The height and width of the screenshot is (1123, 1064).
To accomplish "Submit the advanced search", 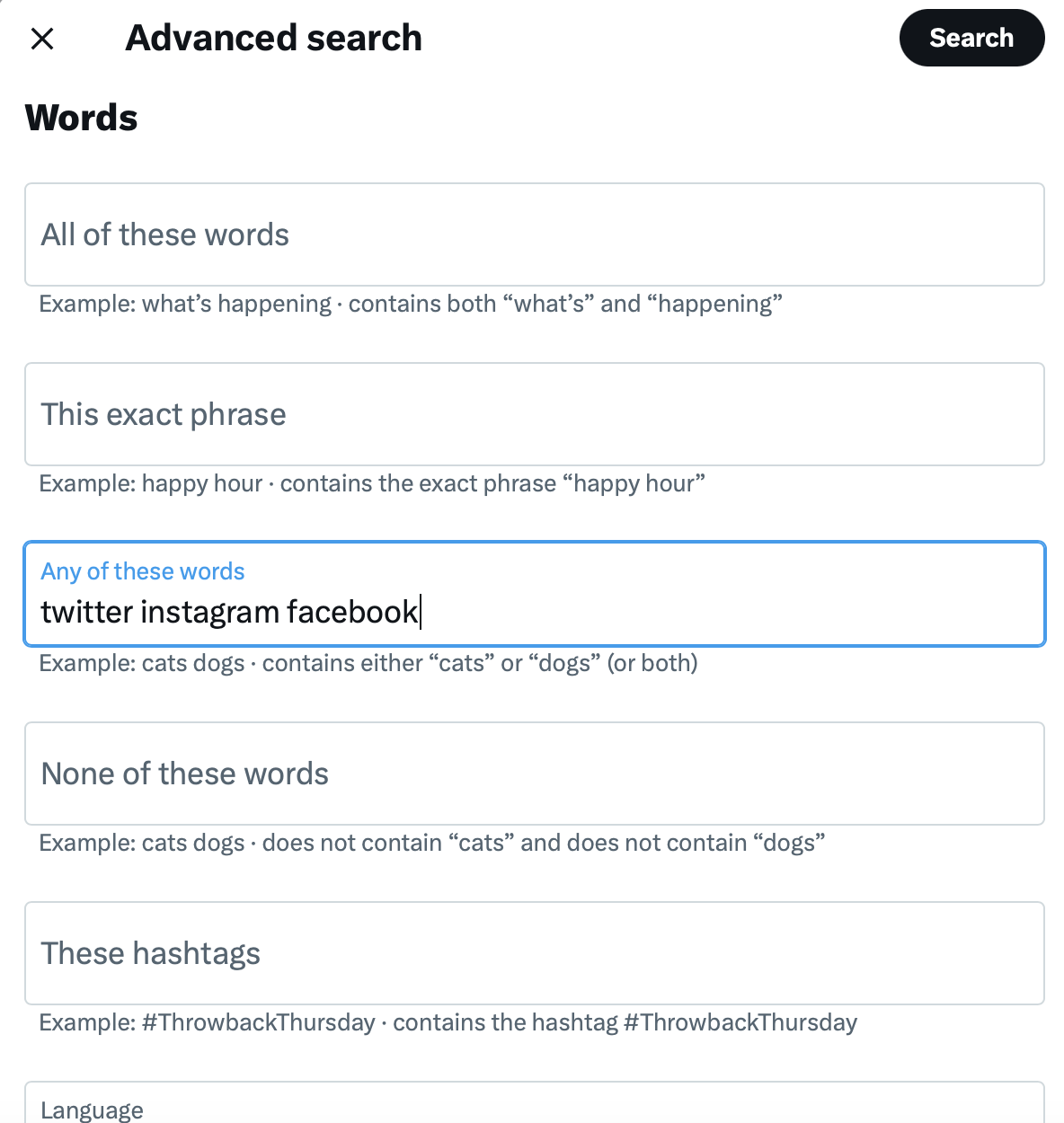I will [971, 38].
